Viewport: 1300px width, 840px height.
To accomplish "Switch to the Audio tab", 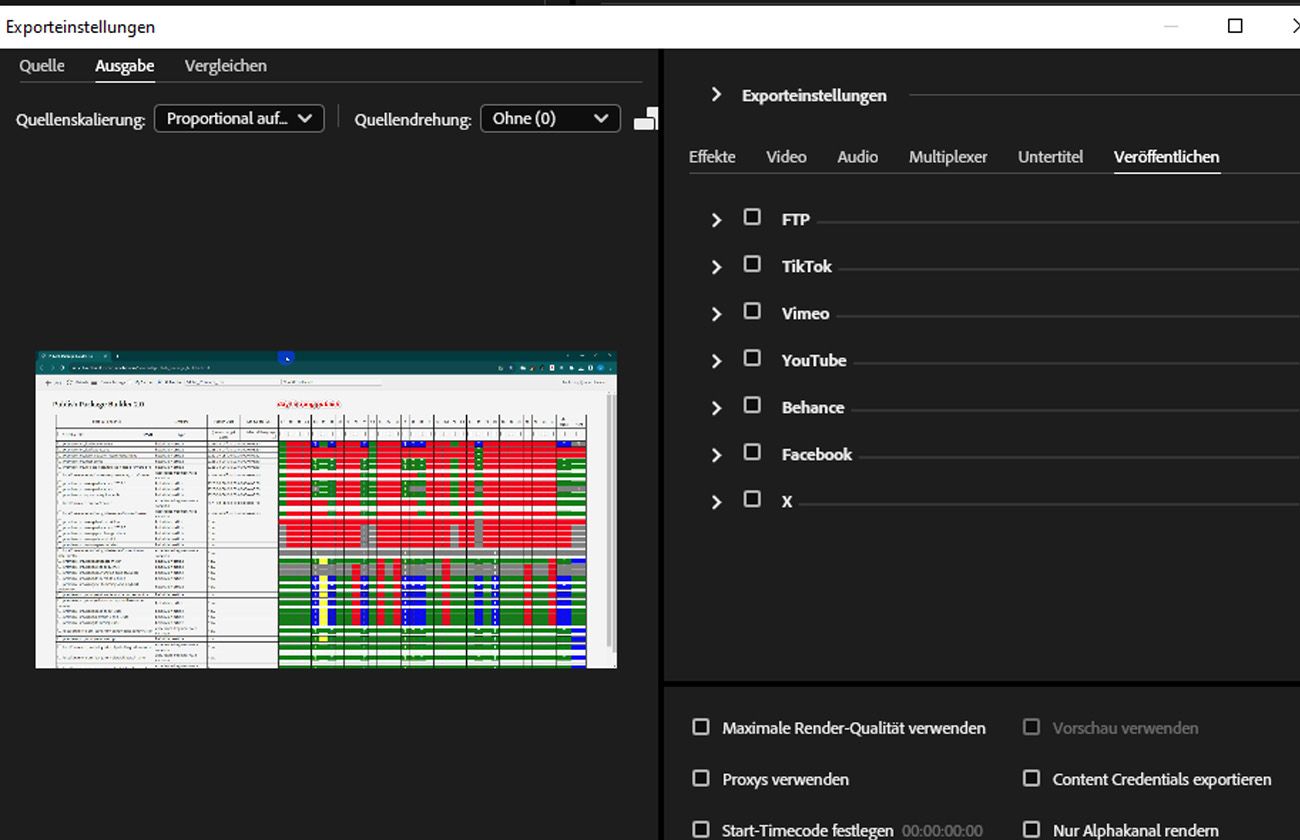I will pos(857,157).
